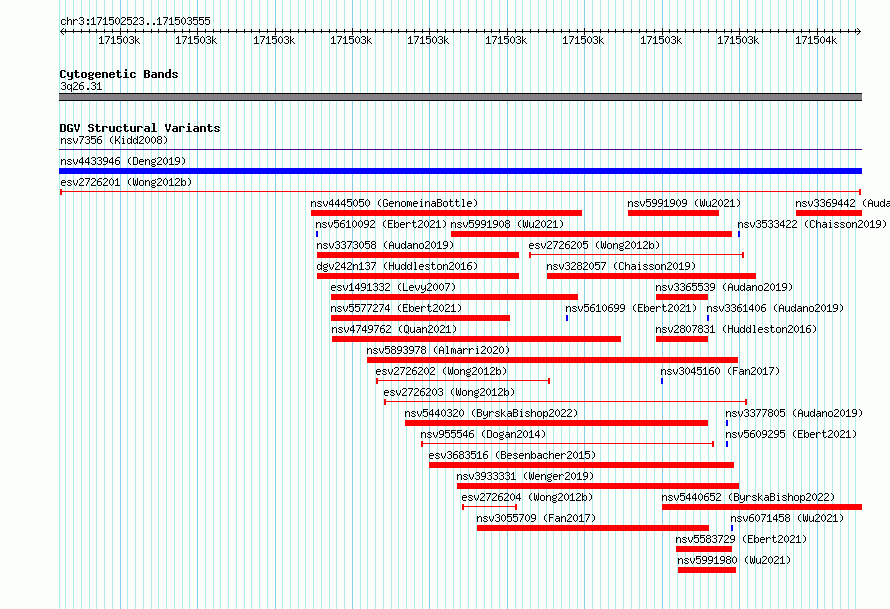Open nsv5991980 (Wu2021) label

pos(734,560)
